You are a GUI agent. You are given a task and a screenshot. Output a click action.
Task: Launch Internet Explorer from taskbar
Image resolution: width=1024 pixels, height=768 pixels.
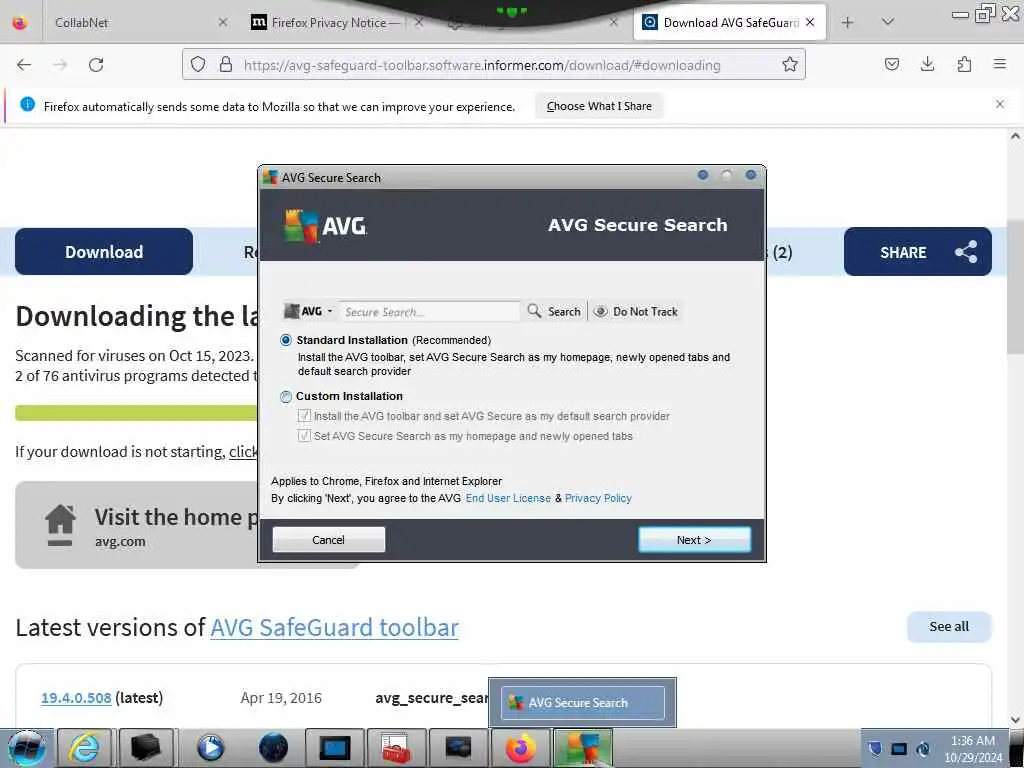click(x=84, y=748)
